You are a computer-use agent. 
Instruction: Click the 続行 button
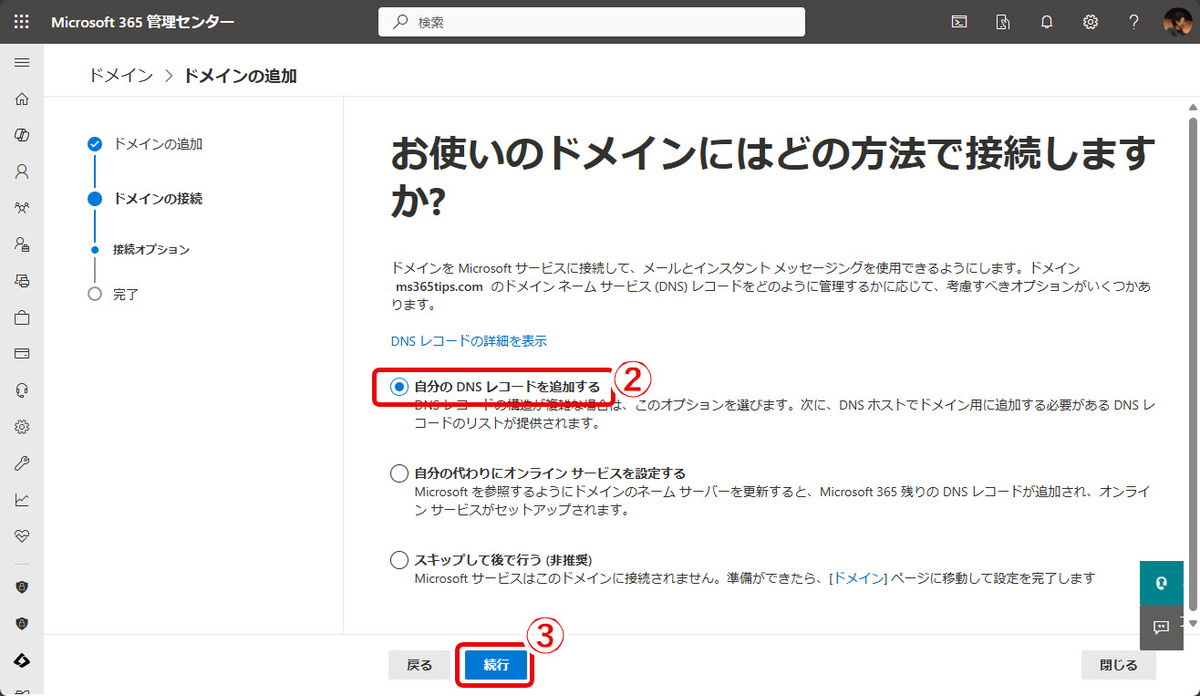click(496, 665)
